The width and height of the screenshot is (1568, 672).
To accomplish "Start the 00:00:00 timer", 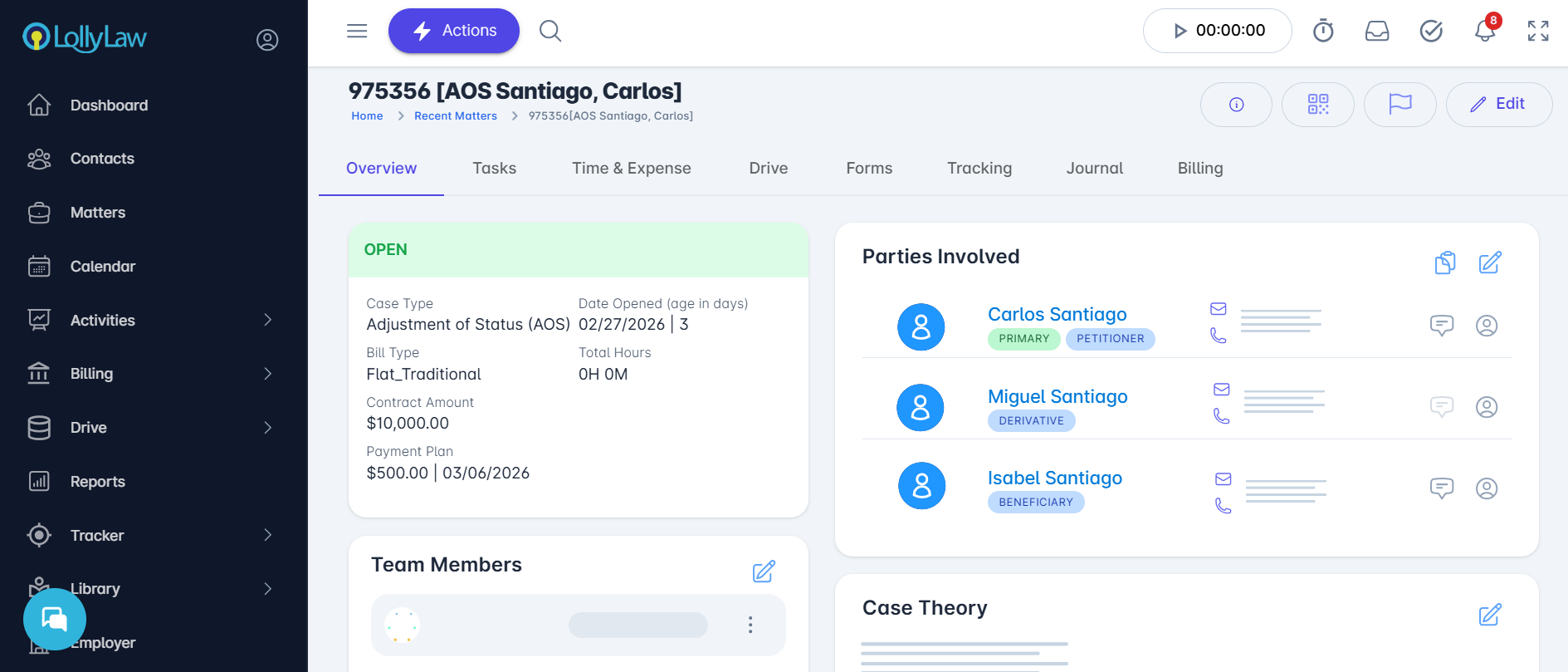I will pos(1180,31).
